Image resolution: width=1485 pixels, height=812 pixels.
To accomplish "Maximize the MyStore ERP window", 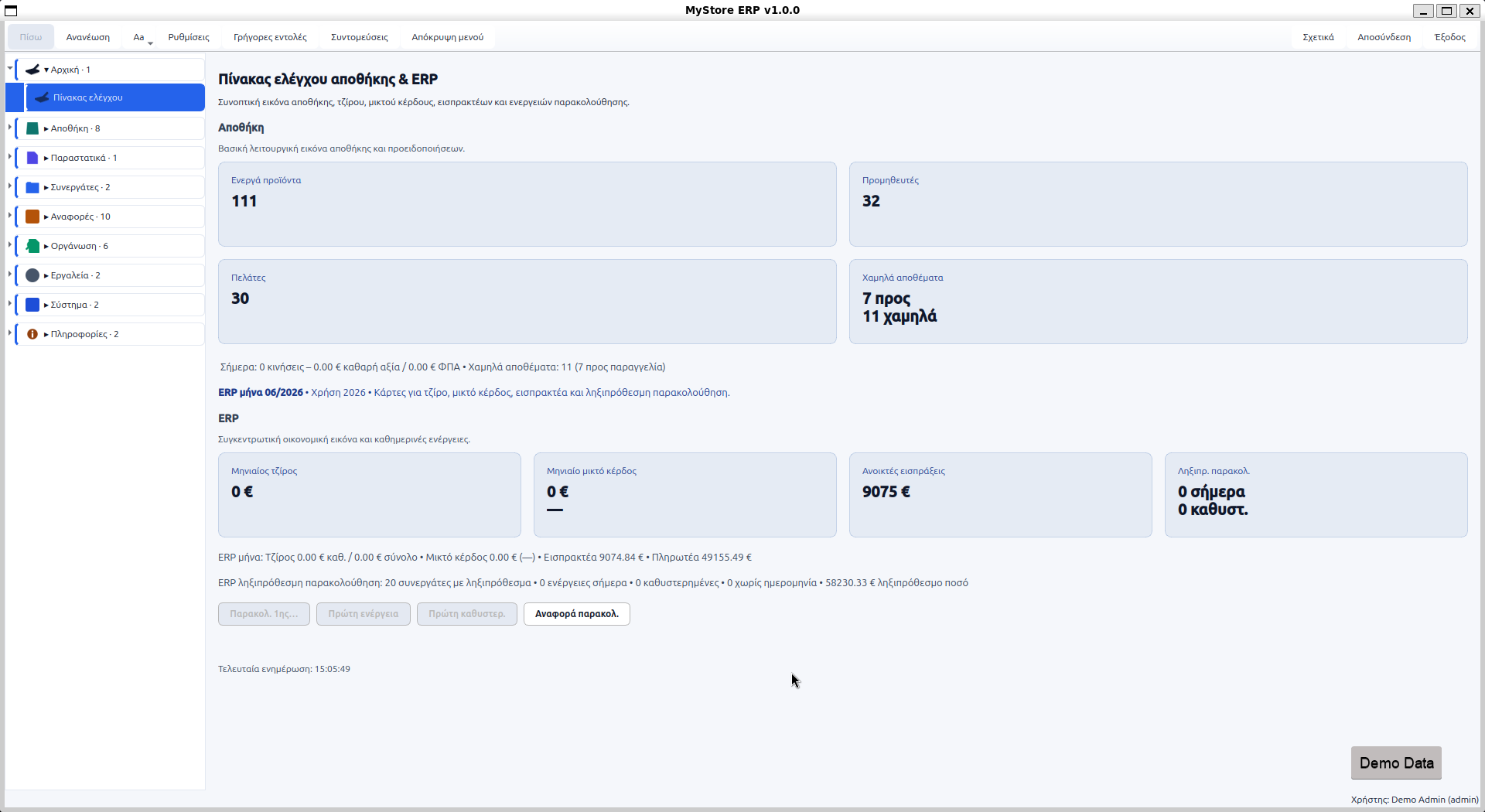I will click(x=1446, y=11).
